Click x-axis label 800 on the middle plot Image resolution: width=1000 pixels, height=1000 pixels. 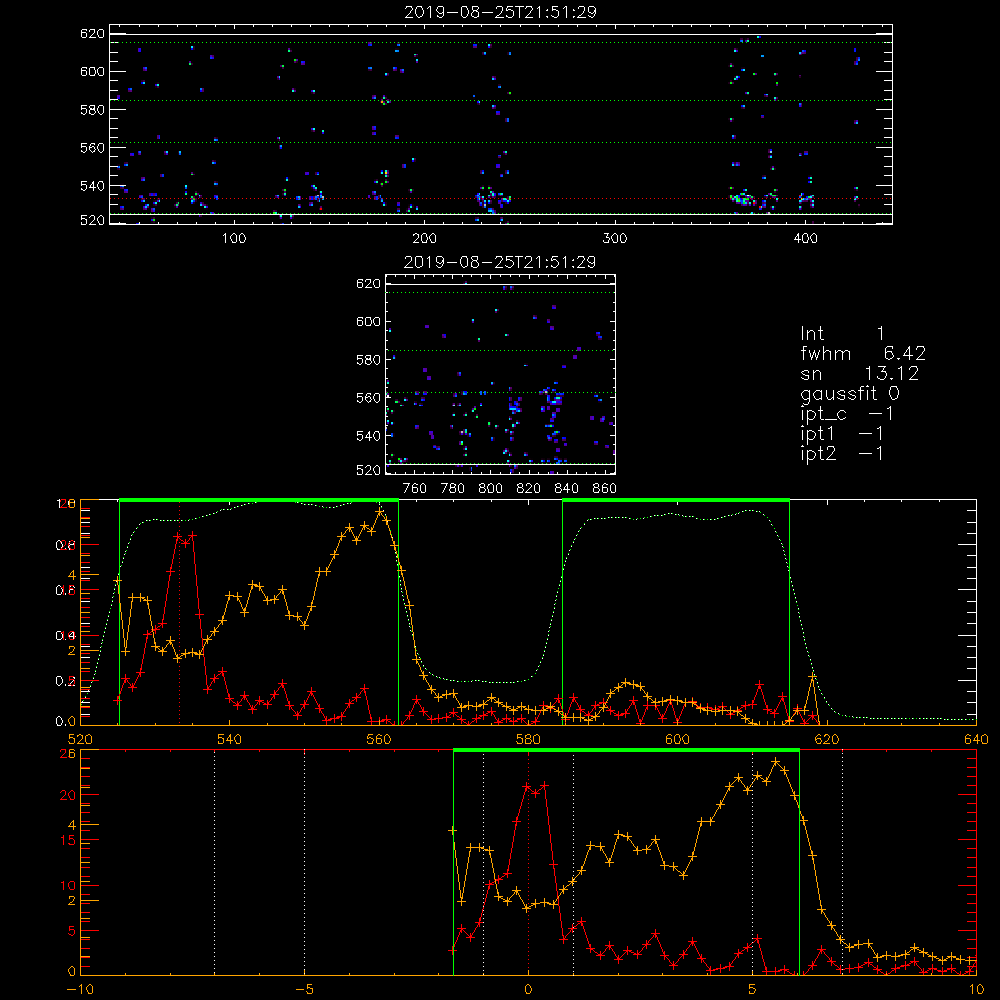(490, 489)
